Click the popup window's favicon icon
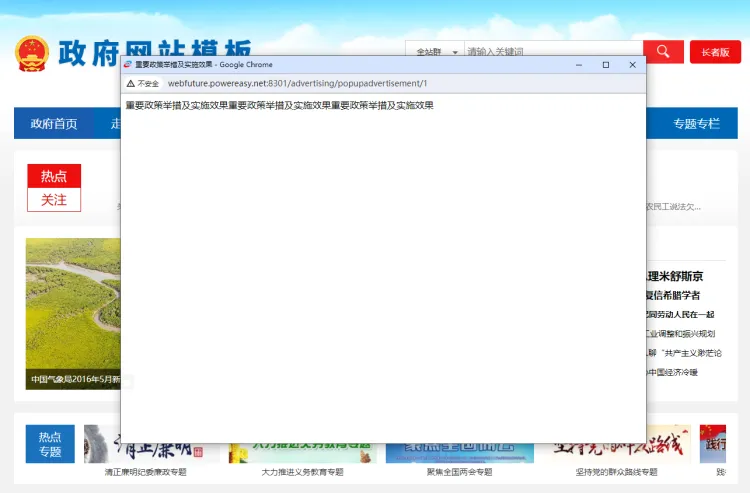750x493 pixels. point(128,65)
